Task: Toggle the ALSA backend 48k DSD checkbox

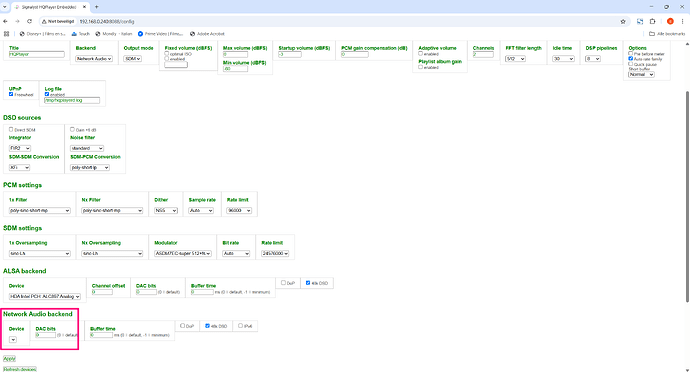Action: [308, 283]
